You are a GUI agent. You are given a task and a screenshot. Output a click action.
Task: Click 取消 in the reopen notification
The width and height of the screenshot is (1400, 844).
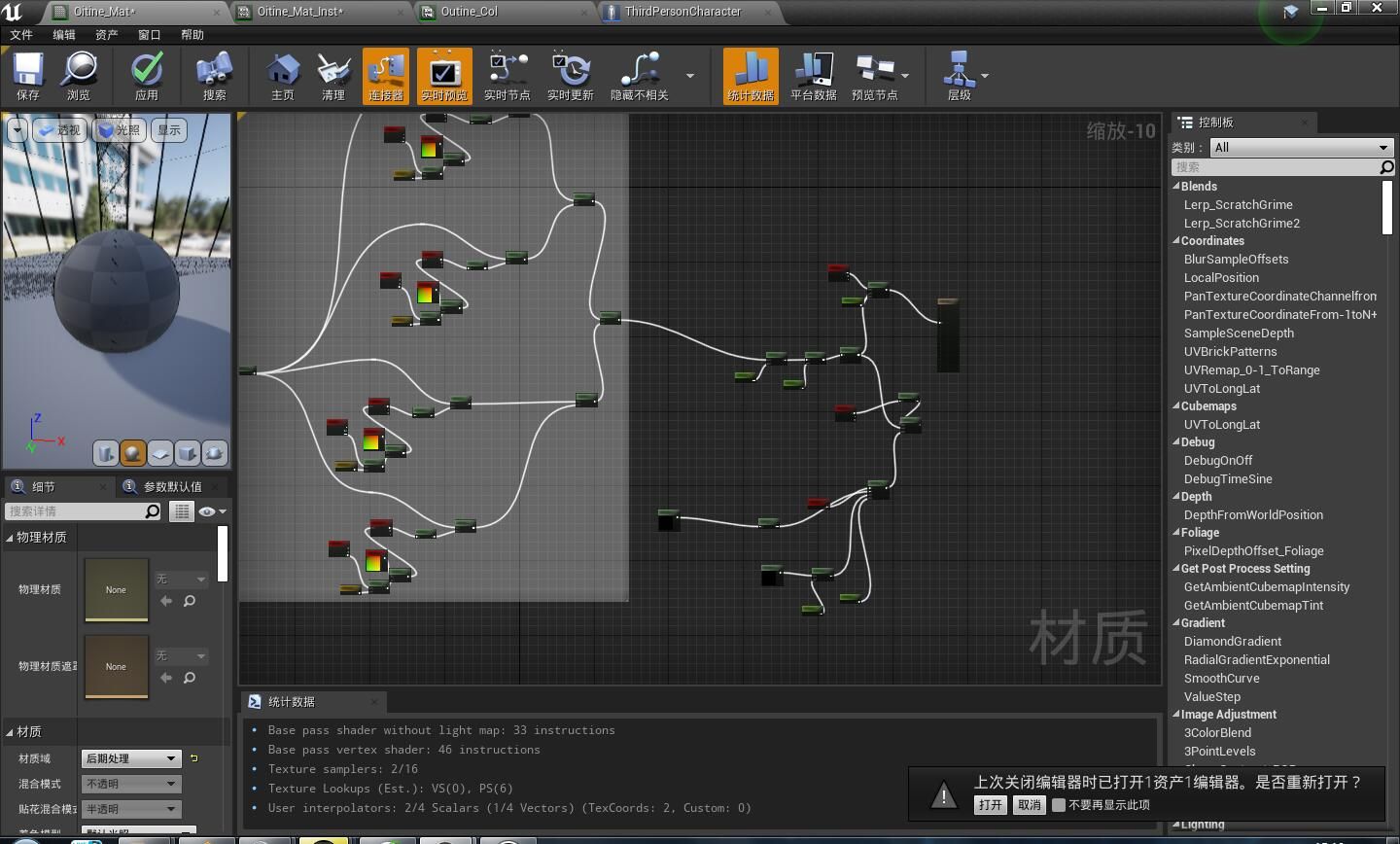pos(1029,805)
